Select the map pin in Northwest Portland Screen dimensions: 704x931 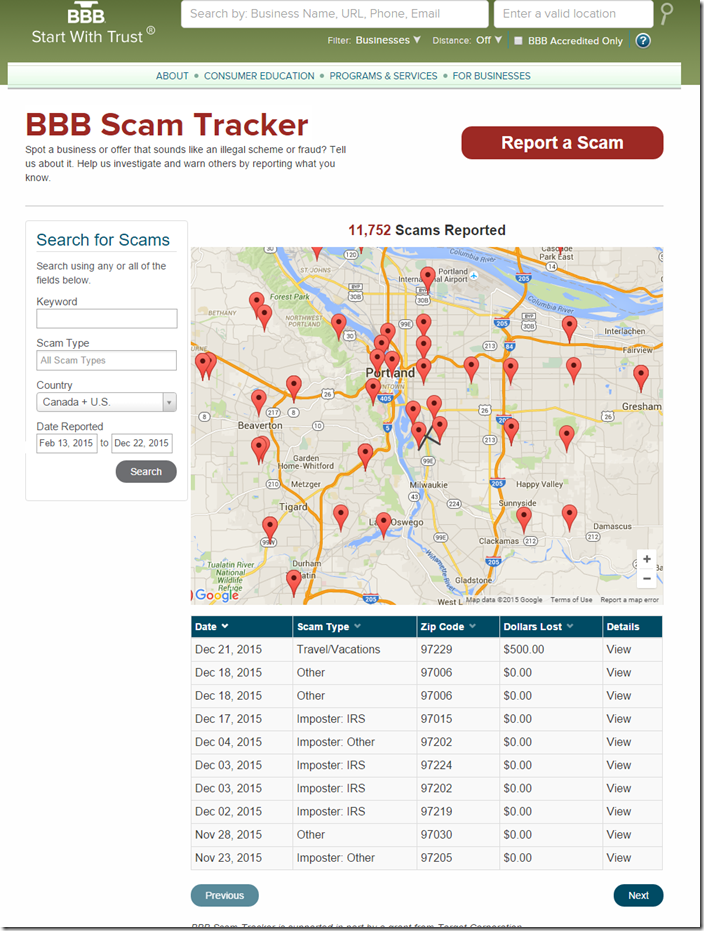click(x=338, y=326)
